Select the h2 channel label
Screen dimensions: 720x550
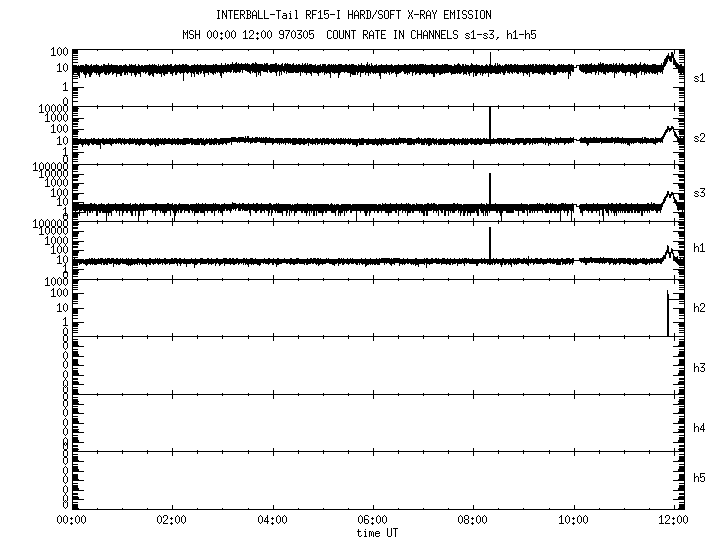click(700, 308)
